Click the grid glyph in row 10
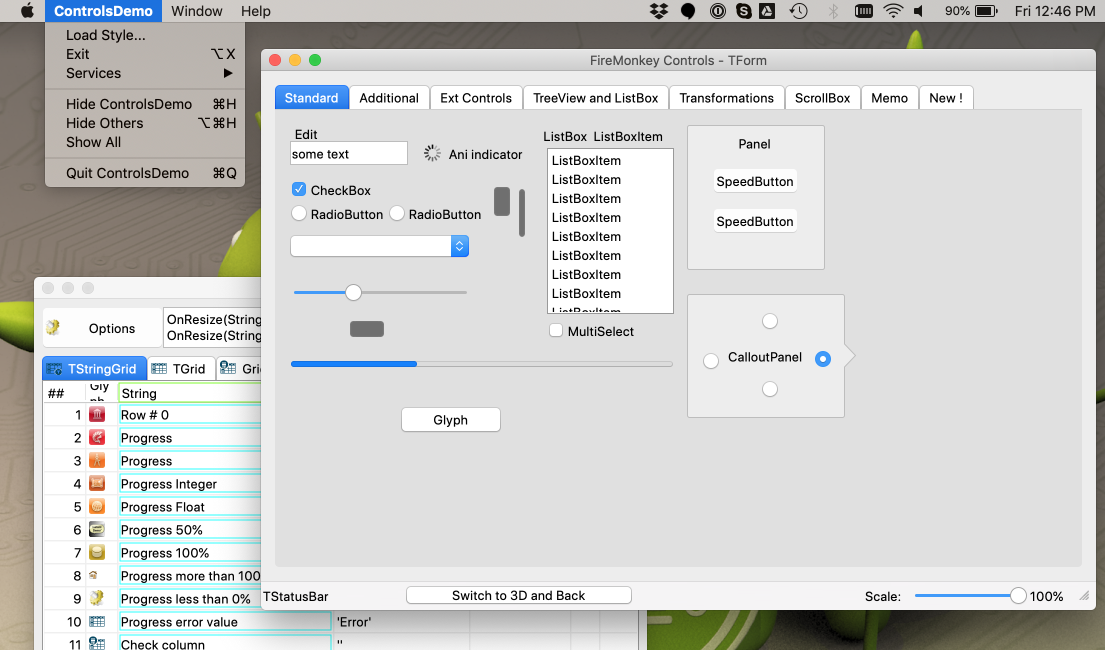 point(97,621)
